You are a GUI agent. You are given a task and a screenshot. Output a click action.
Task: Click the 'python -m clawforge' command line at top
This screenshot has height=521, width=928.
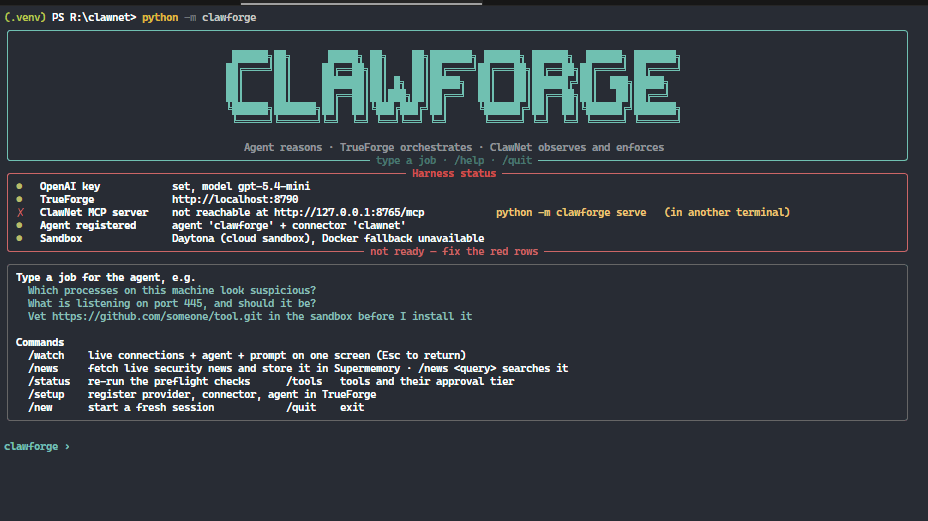199,17
